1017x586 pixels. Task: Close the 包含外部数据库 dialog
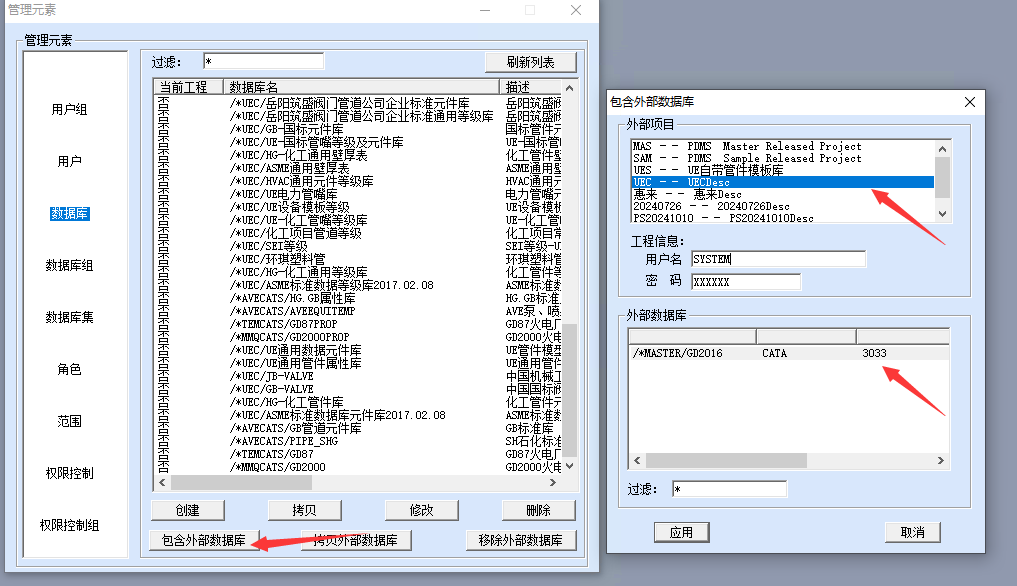tap(968, 102)
